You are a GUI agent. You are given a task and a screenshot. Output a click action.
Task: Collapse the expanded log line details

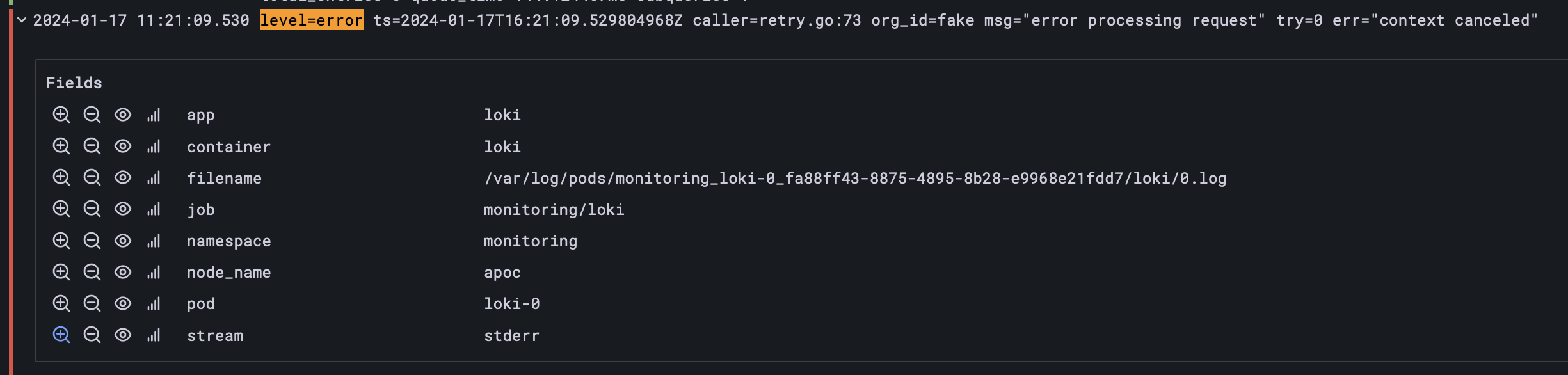tap(21, 20)
